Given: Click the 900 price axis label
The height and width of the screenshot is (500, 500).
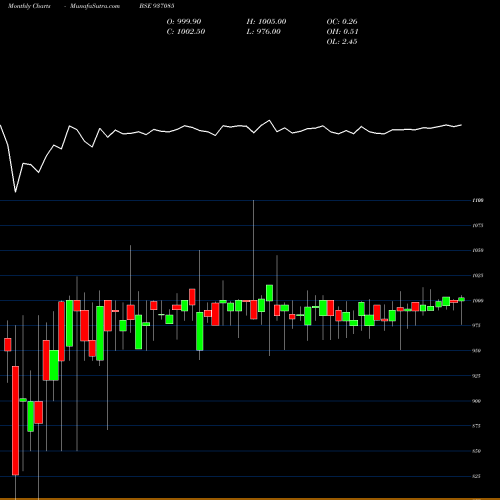Looking at the screenshot, I should pos(477,401).
